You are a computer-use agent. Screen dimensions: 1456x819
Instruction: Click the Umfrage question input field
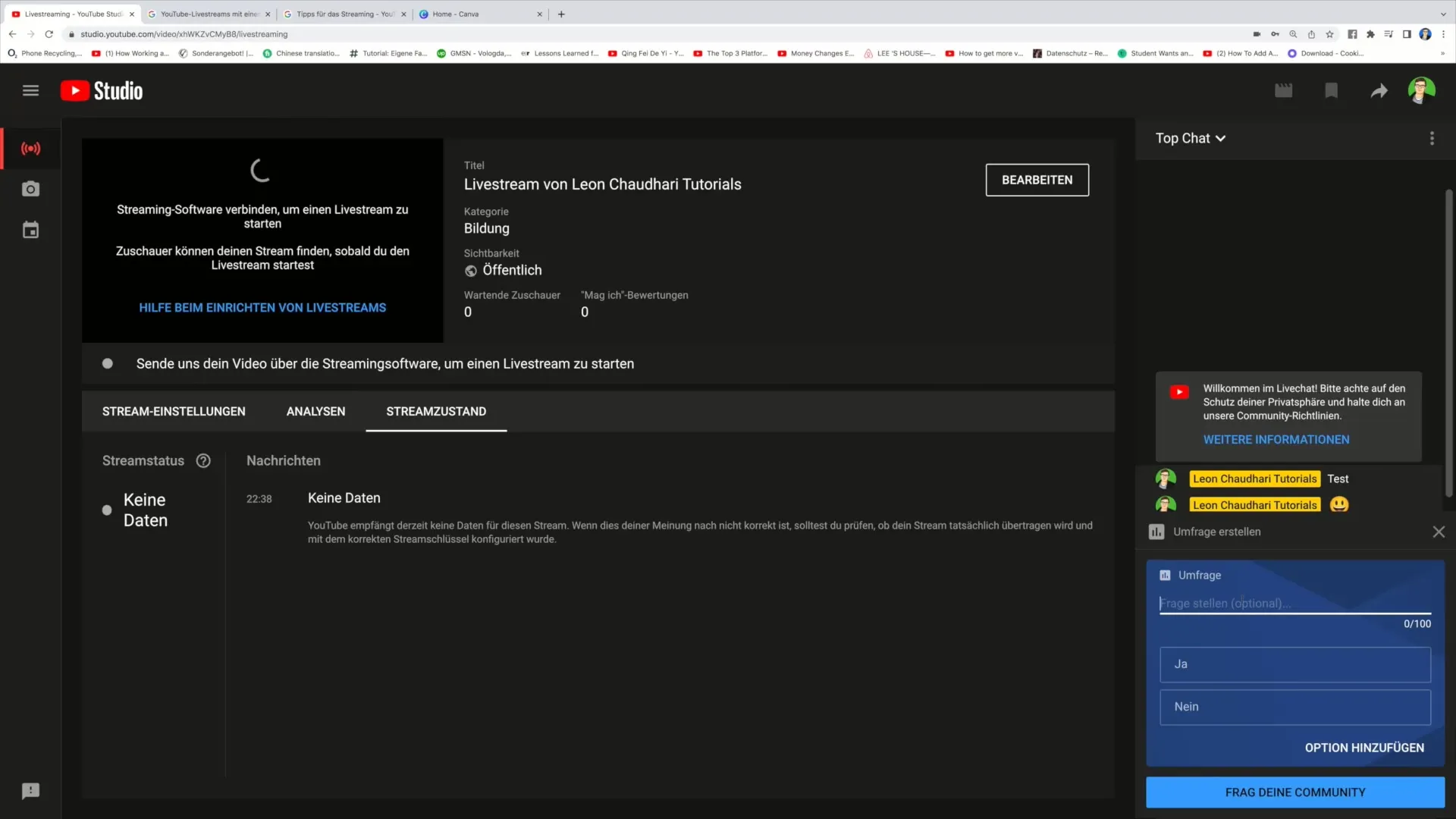pos(1295,603)
